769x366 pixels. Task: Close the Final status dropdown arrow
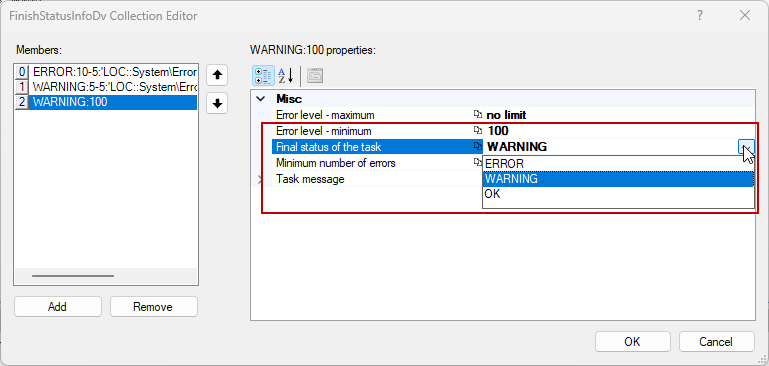[x=746, y=146]
